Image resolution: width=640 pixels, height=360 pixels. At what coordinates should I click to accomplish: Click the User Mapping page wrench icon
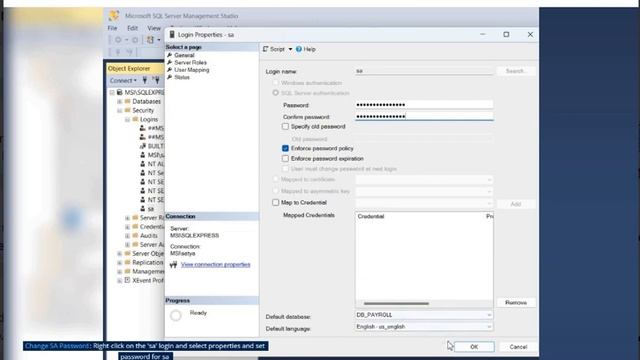[169, 70]
